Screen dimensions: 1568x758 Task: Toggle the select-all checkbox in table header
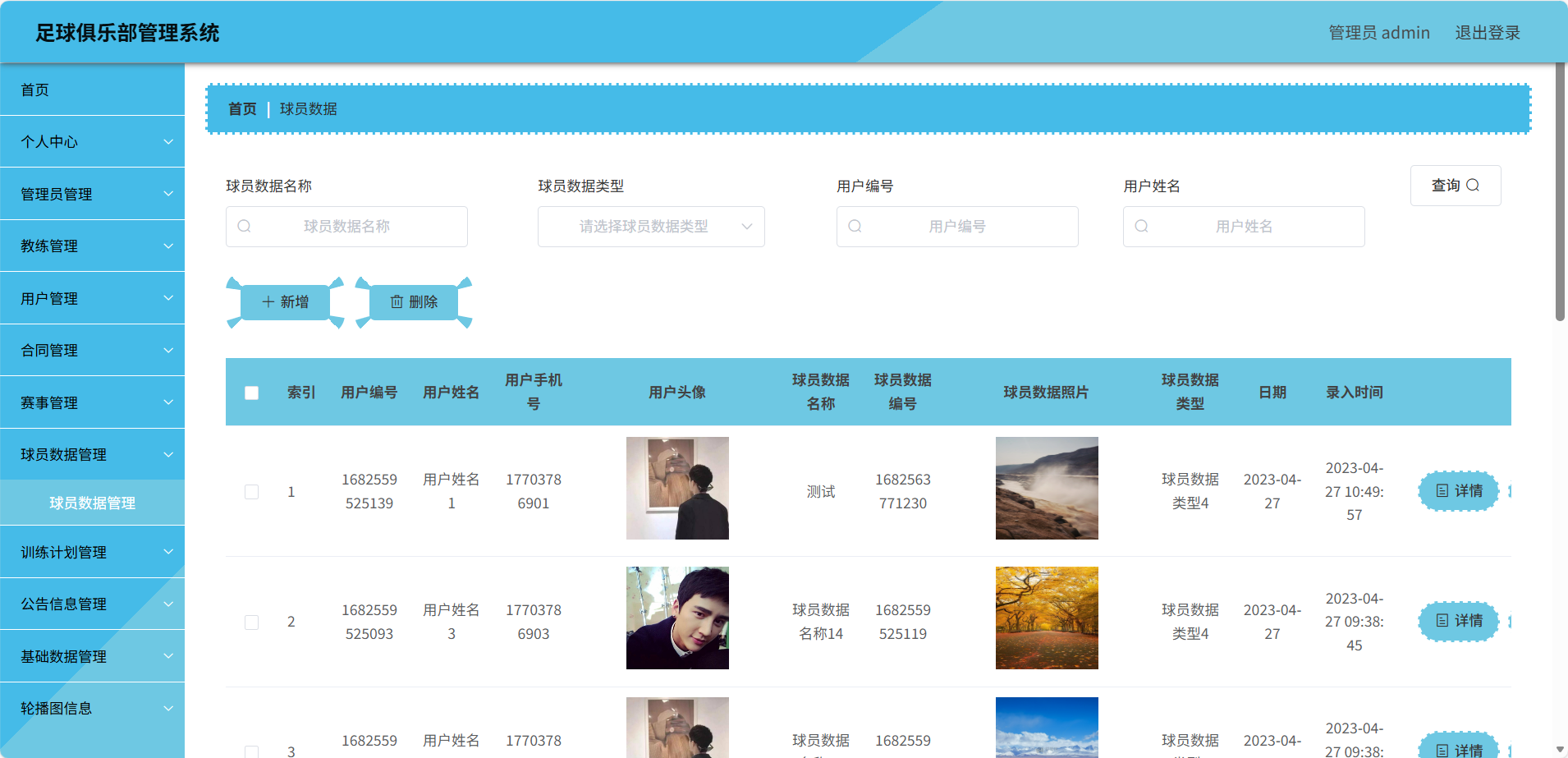252,393
